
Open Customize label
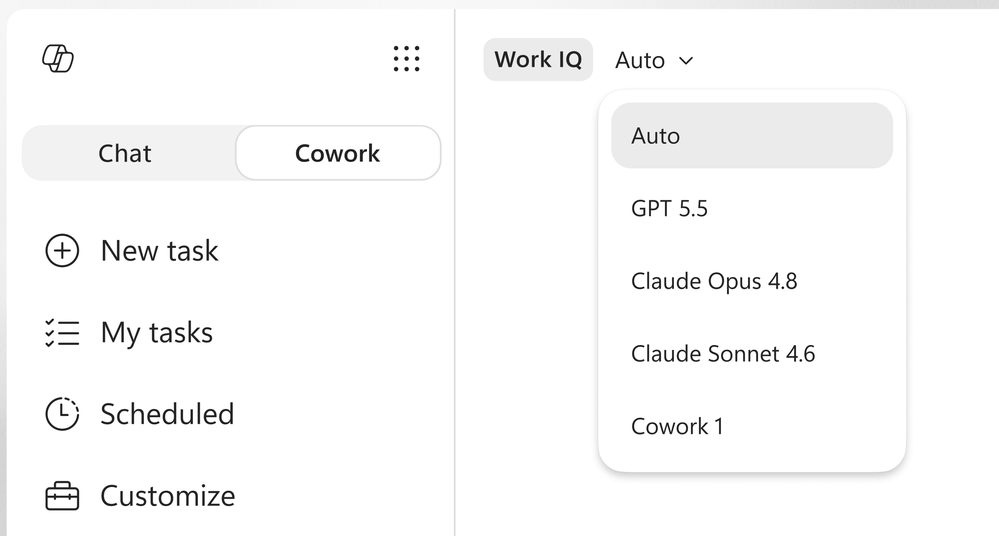(168, 496)
